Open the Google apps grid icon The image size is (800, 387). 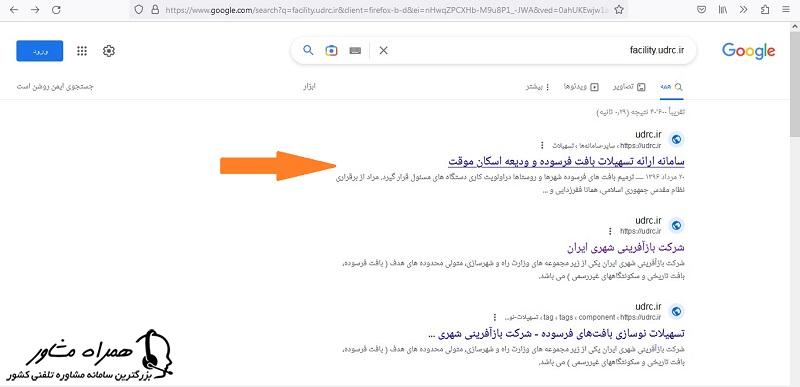82,51
